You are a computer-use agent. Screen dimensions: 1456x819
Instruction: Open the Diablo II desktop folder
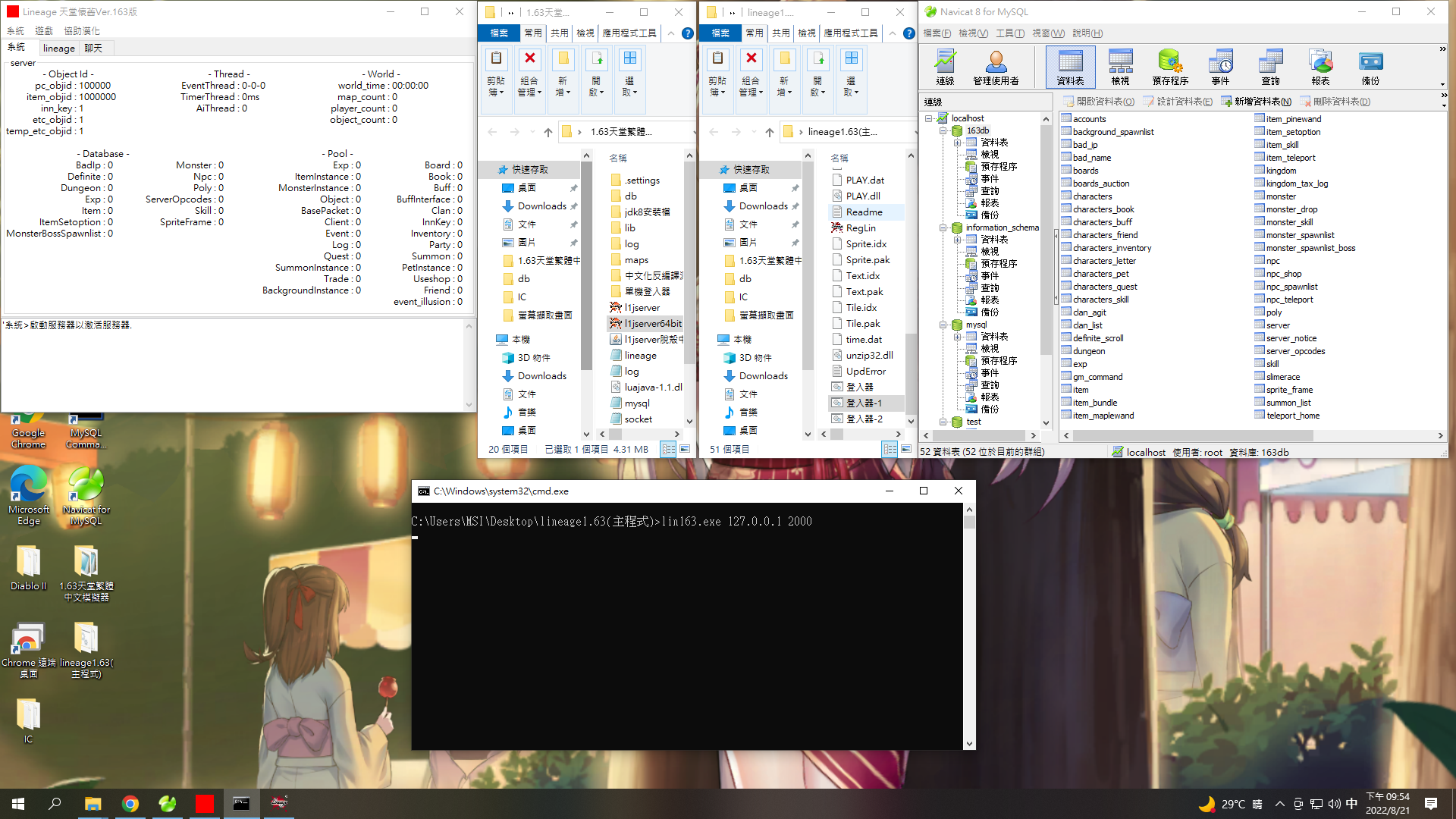pyautogui.click(x=29, y=568)
